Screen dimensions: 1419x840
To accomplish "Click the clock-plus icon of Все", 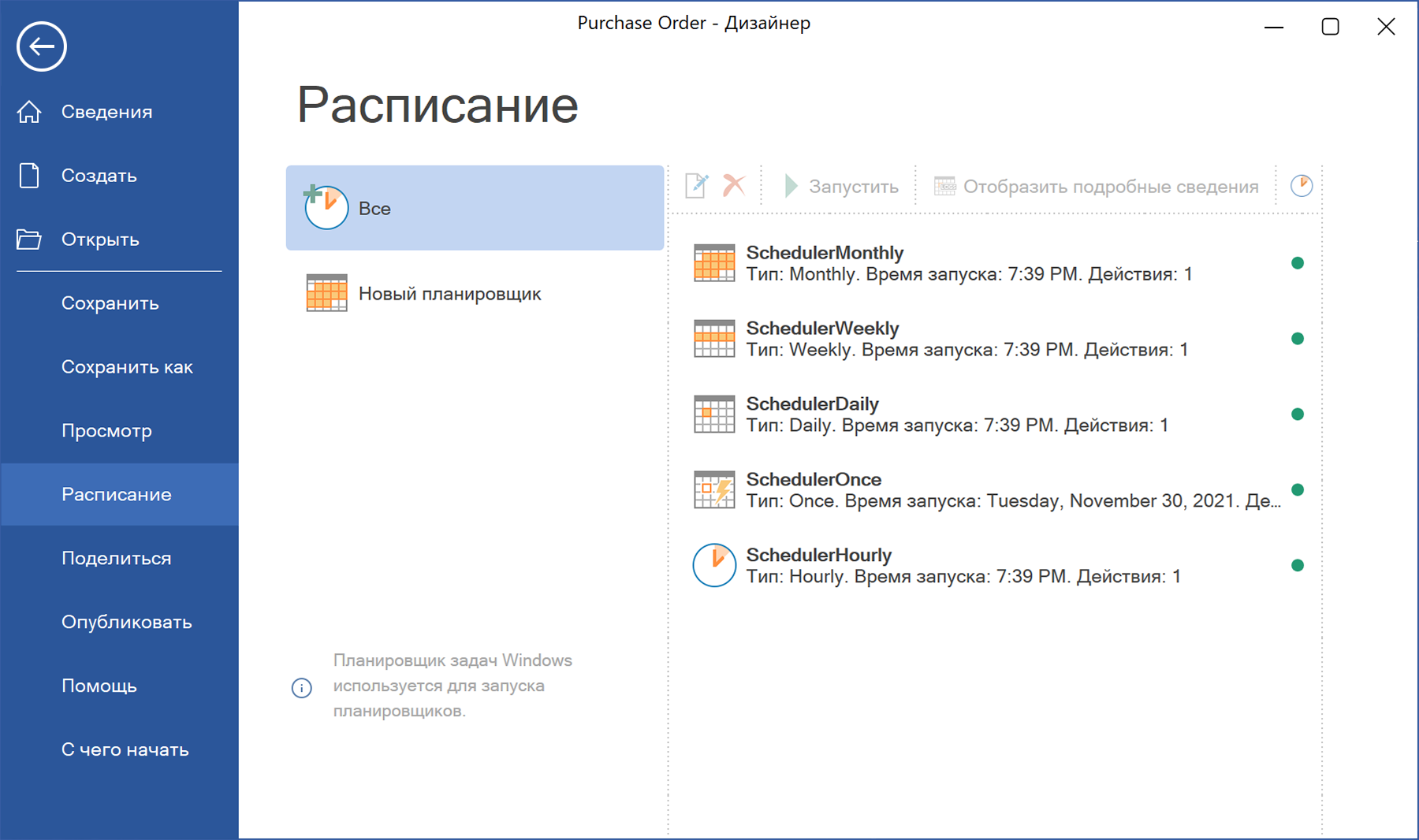I will click(326, 207).
